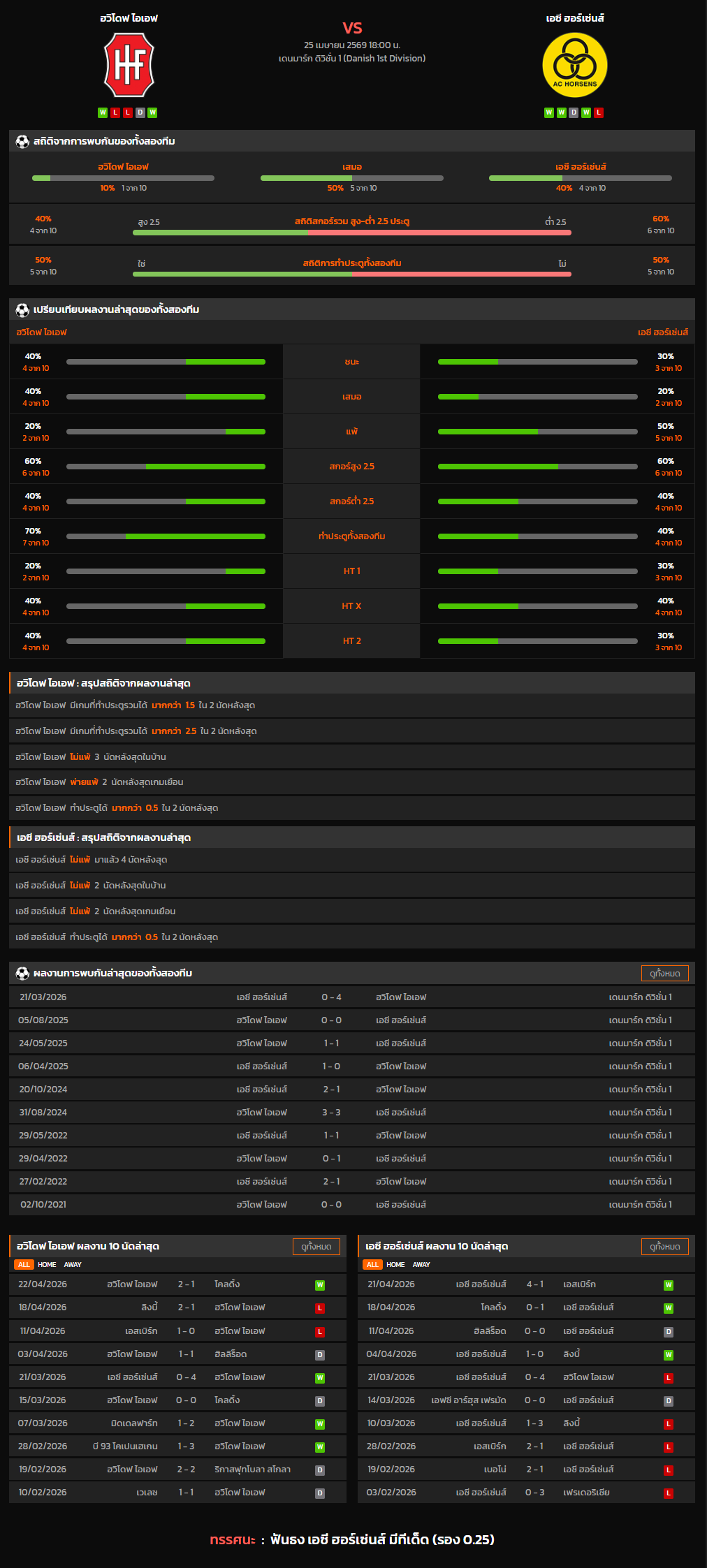Select AWAY tab in Hvidovre last 10 matches

click(73, 1265)
